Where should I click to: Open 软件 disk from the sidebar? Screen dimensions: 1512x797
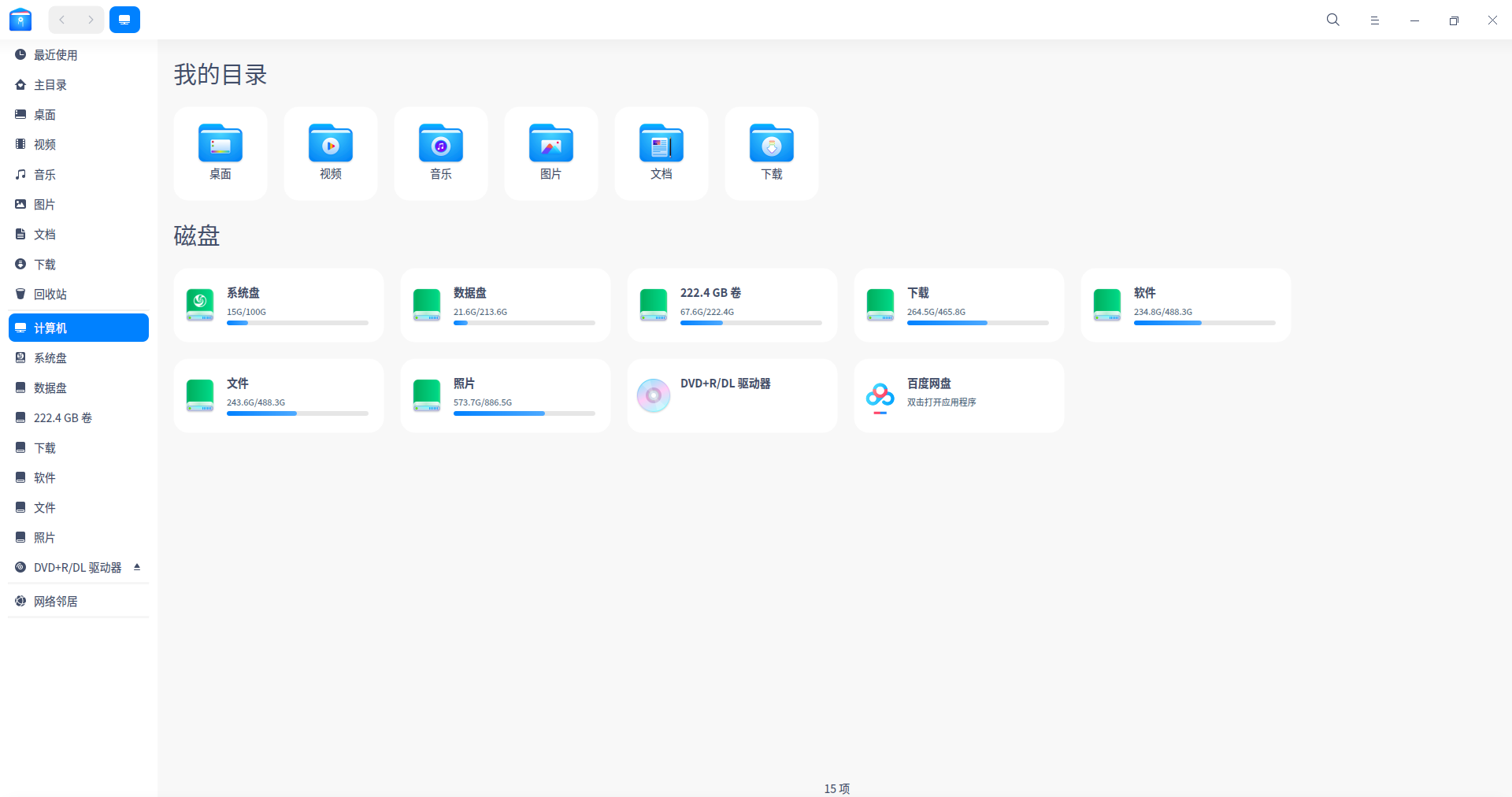click(78, 477)
